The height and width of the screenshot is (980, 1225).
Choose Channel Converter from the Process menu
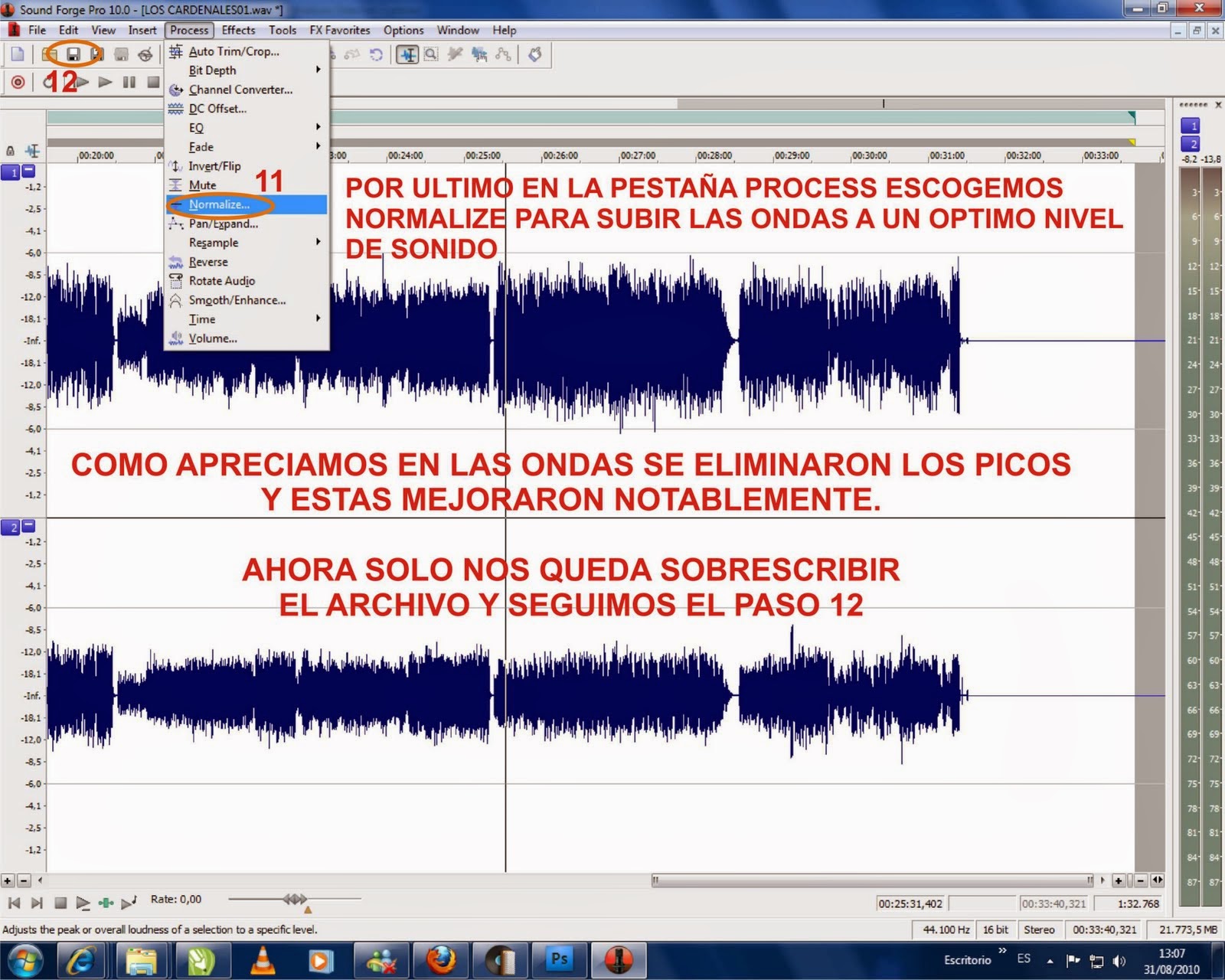pyautogui.click(x=247, y=90)
